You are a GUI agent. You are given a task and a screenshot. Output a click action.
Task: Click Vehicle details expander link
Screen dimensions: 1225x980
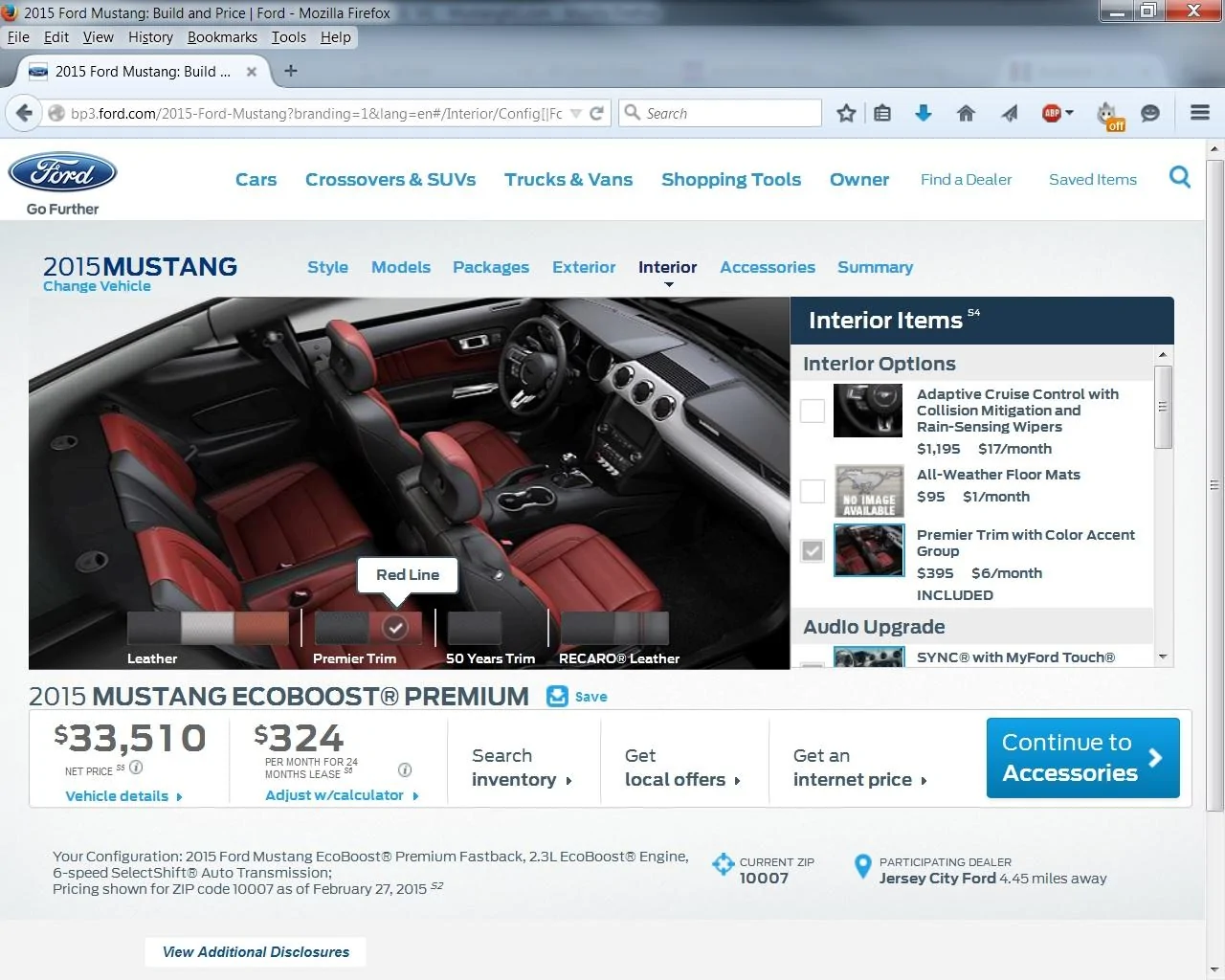(x=123, y=796)
